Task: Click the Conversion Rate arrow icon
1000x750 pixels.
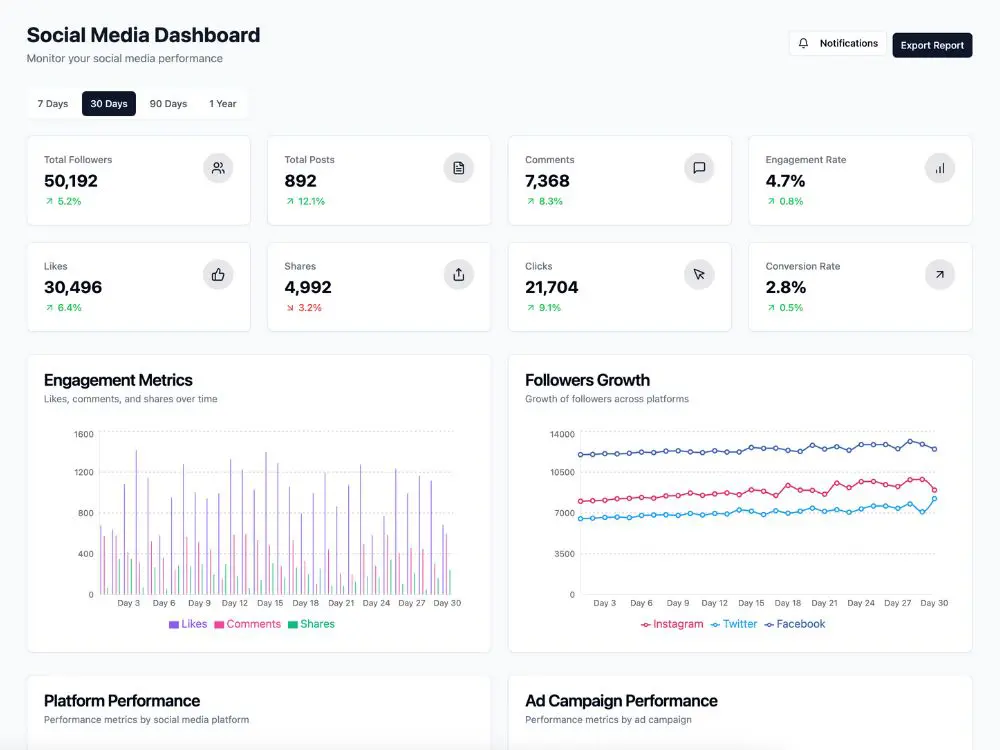Action: (x=939, y=275)
